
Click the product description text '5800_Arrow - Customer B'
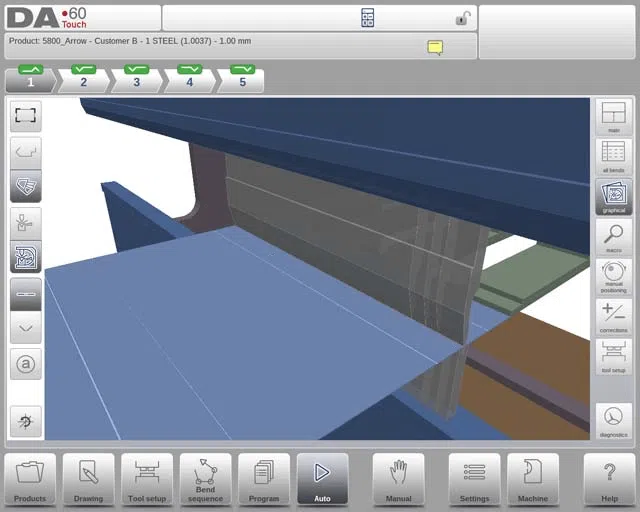[90, 41]
